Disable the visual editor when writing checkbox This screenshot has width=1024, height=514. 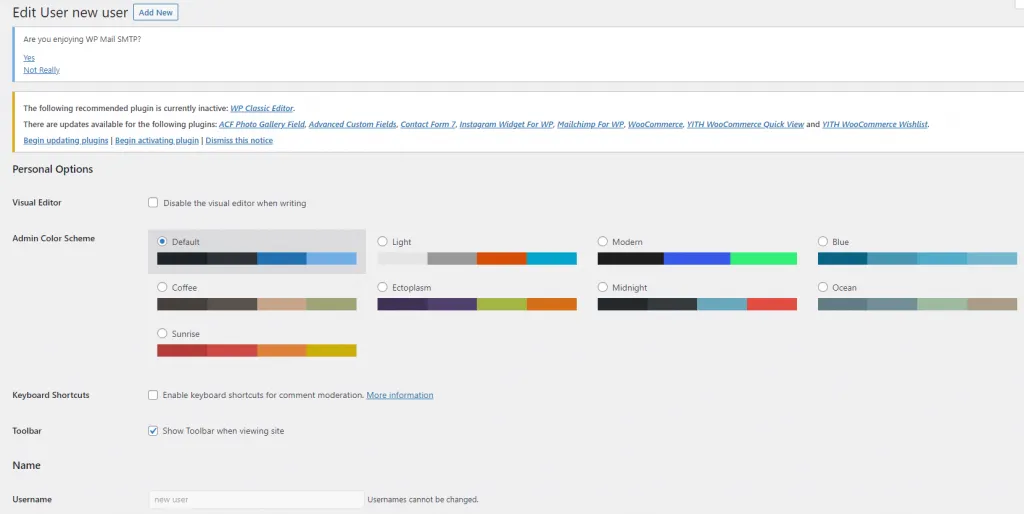tap(153, 203)
